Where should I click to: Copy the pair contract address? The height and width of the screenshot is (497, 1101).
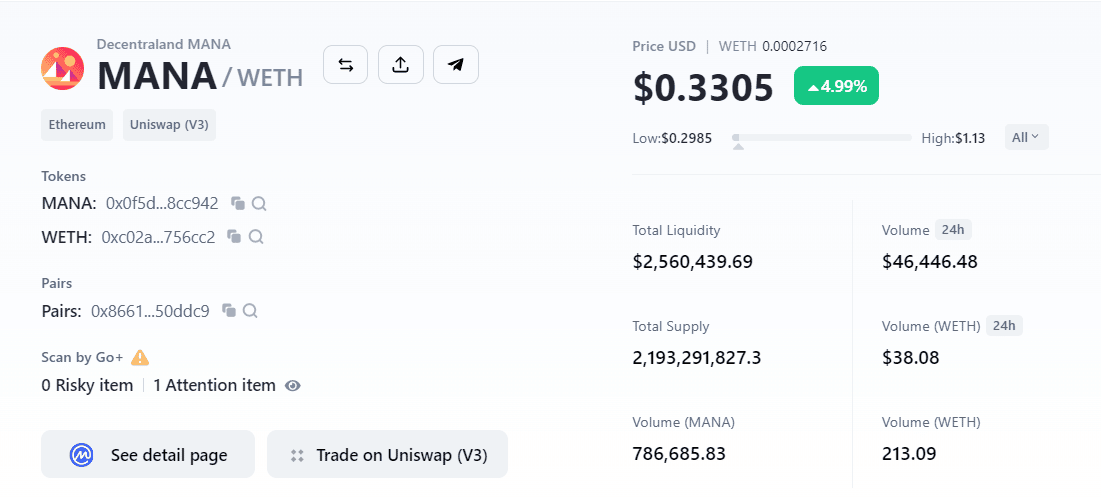229,310
